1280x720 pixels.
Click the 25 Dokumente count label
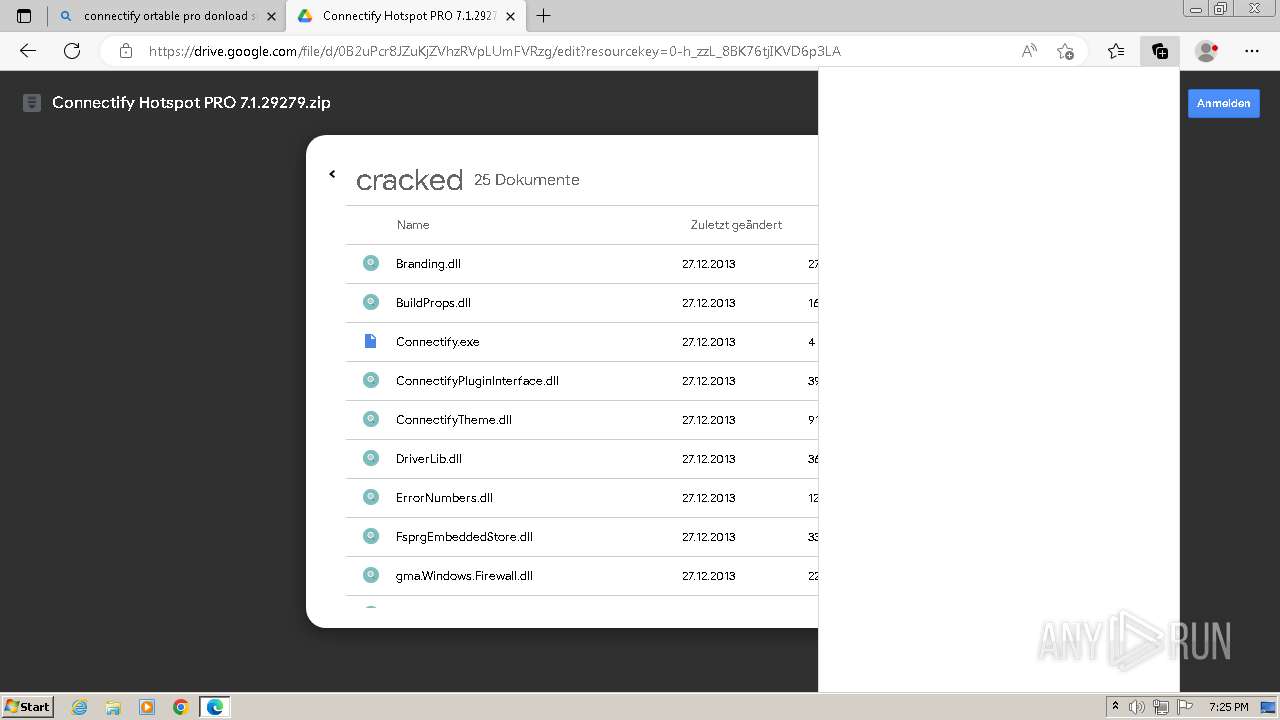click(527, 180)
